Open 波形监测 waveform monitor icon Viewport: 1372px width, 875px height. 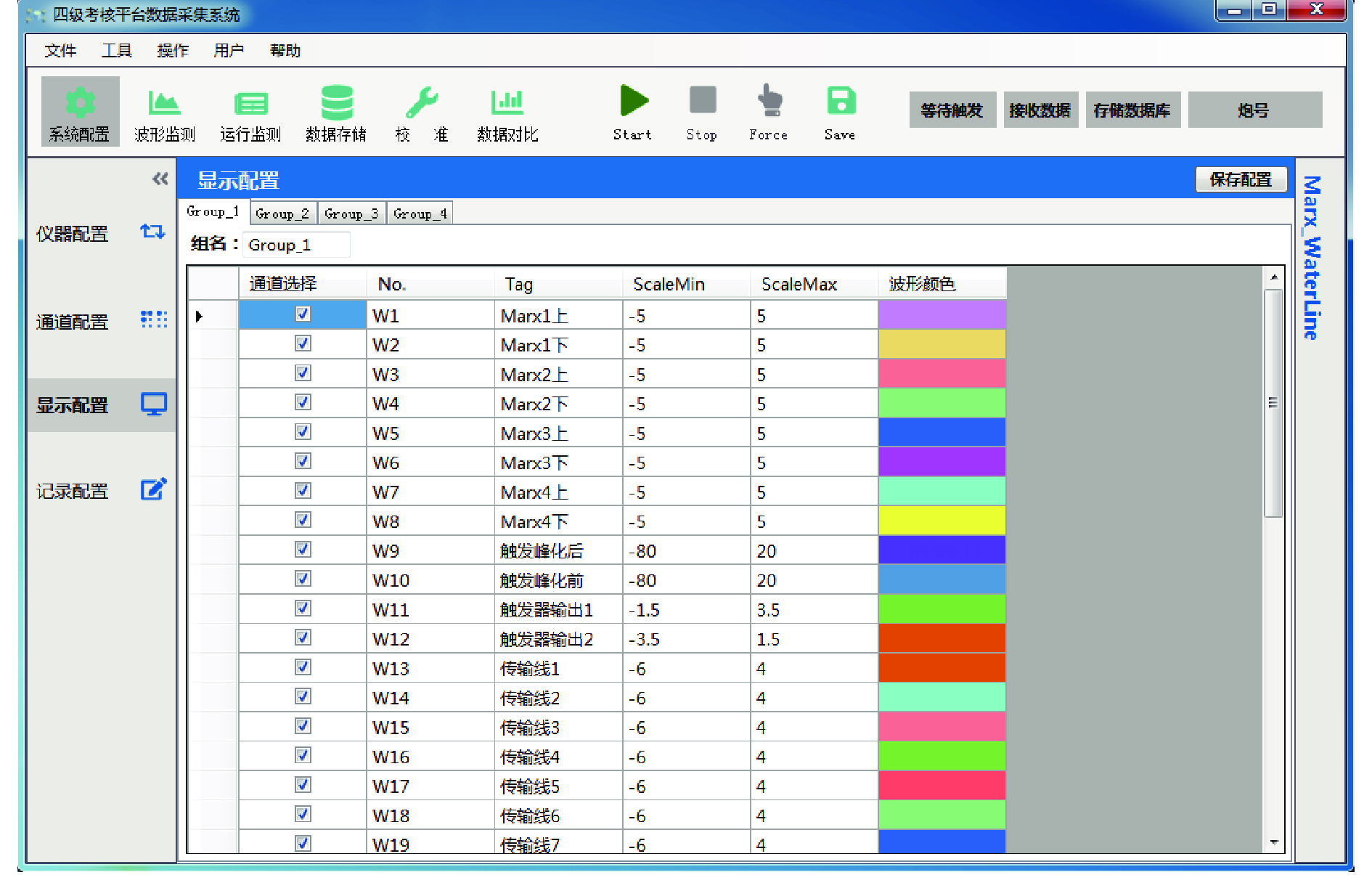165,112
